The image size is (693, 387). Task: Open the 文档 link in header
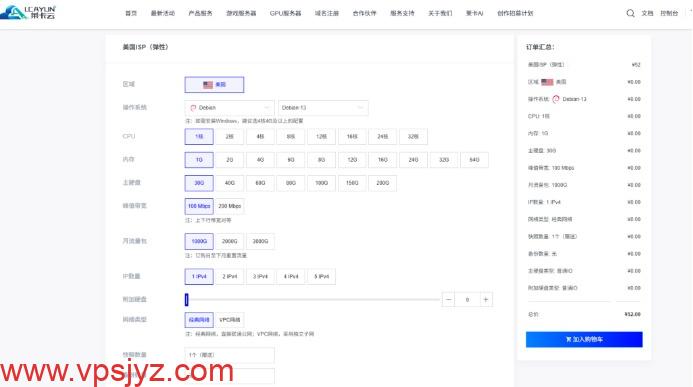647,13
